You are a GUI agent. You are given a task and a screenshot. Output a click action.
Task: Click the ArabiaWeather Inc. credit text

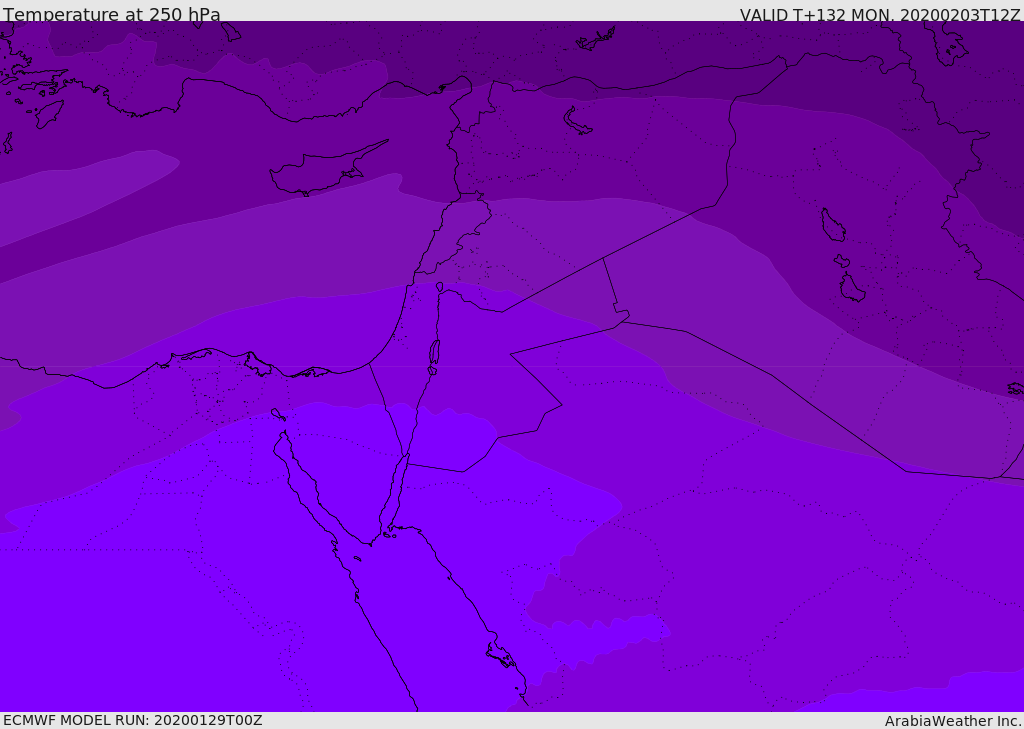953,721
